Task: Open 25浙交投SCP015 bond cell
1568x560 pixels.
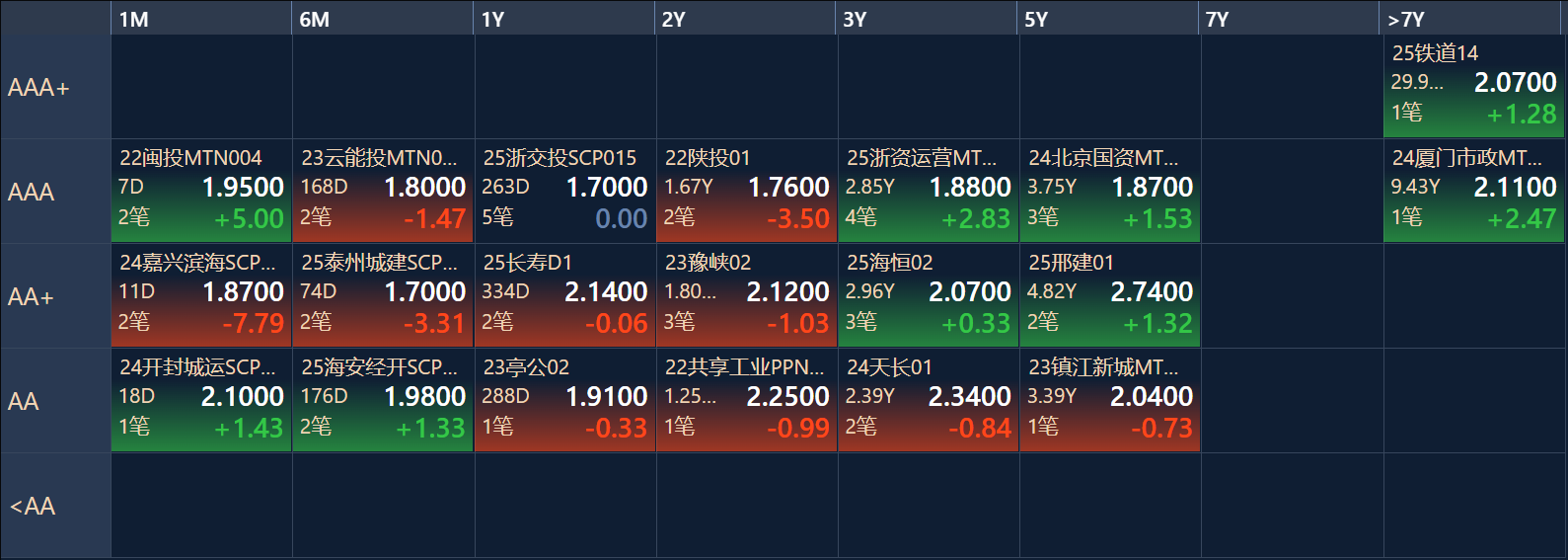Action: point(564,191)
